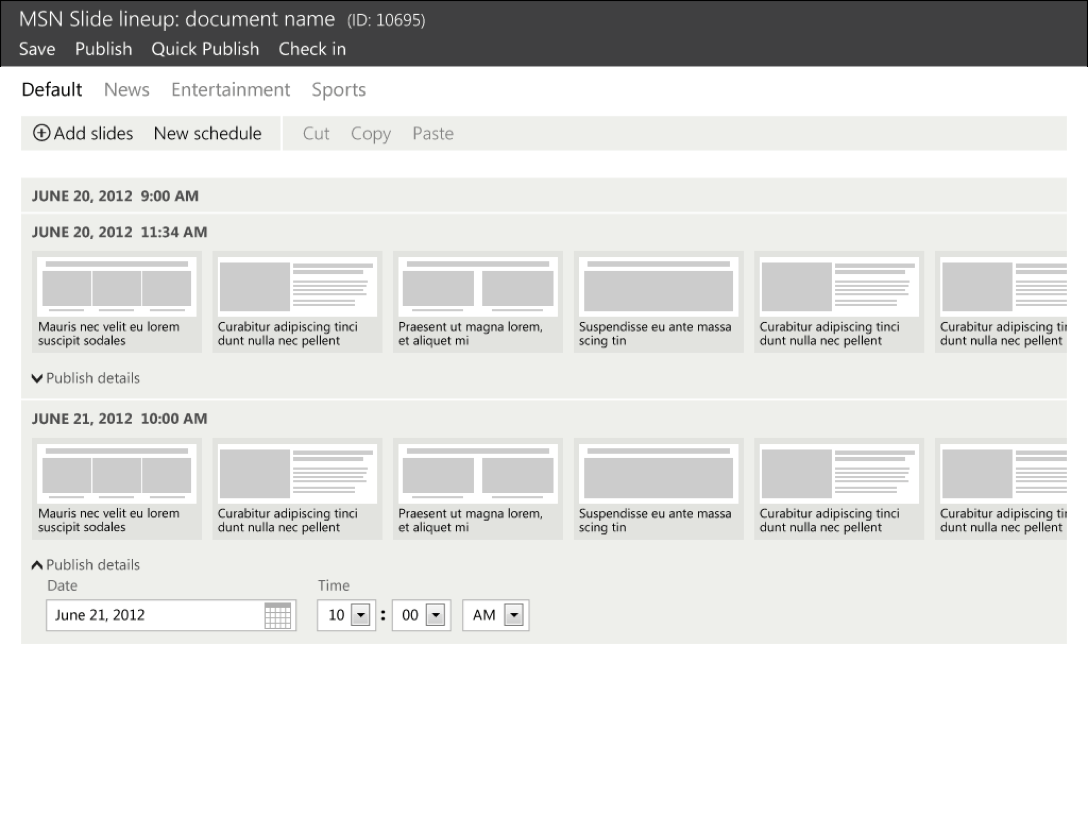Viewport: 1088px width, 816px height.
Task: Select 'Suspendisse eu ante' slide in June 21 schedule
Action: 658,488
